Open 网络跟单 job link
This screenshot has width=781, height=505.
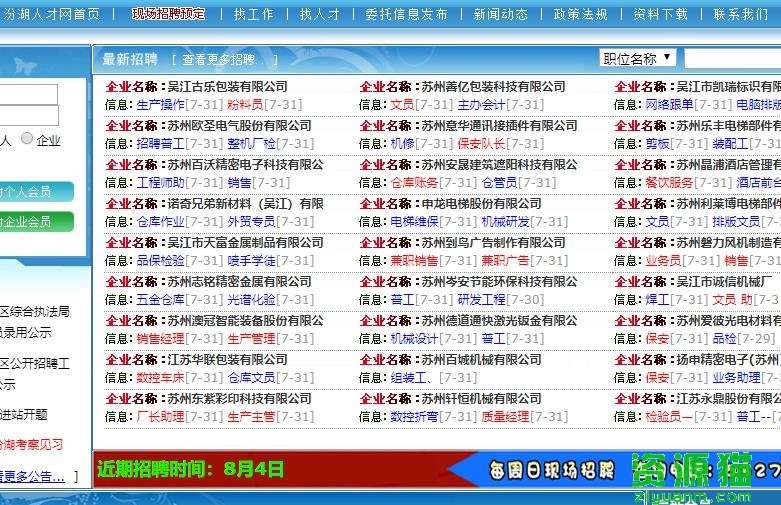tap(669, 105)
